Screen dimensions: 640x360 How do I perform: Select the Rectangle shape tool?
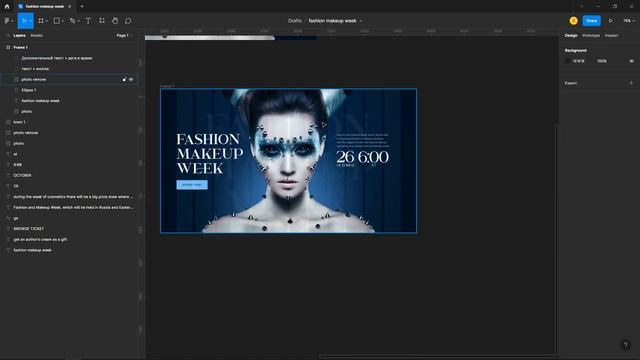click(57, 21)
